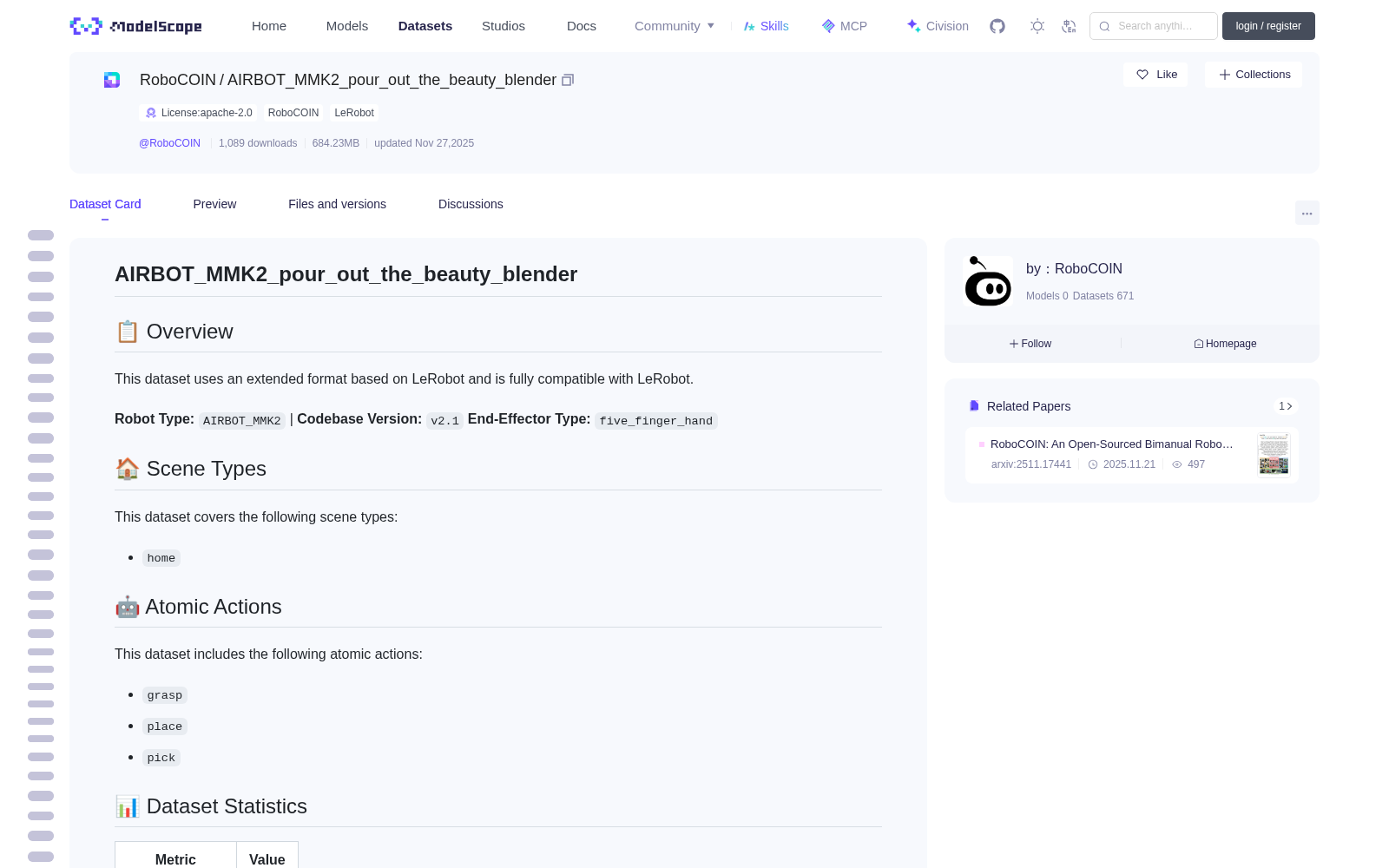1389x868 pixels.
Task: Toggle the language switch icon
Action: 1069,26
